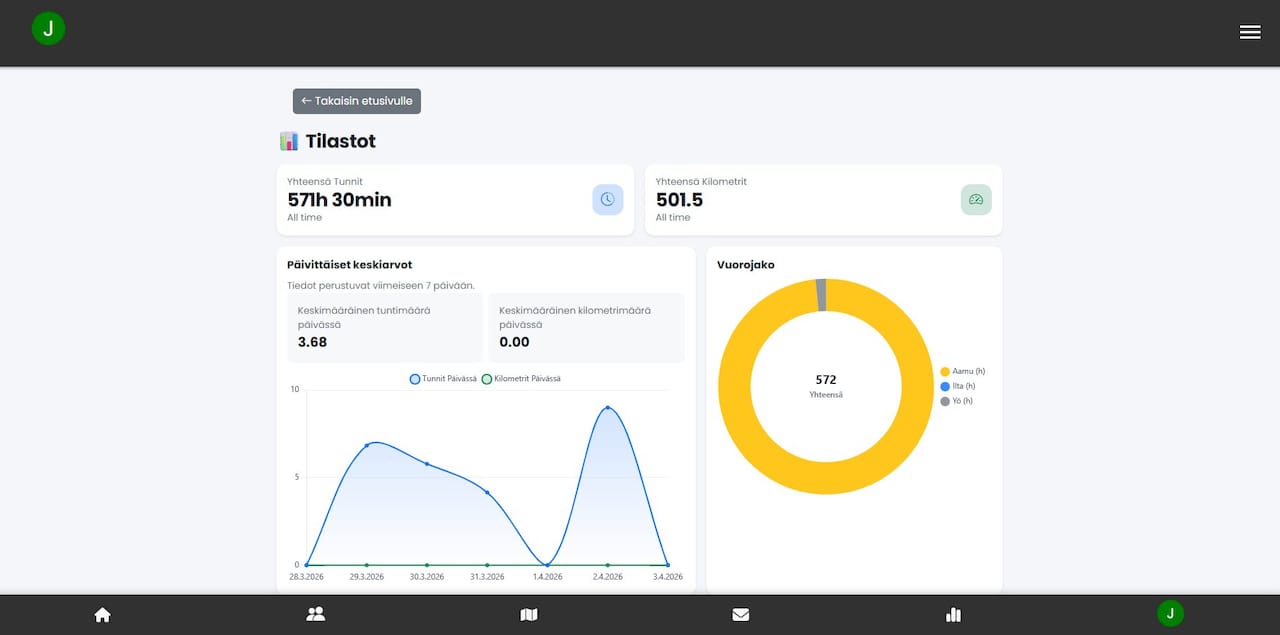This screenshot has width=1280, height=635.
Task: Click the 31.3.2026 data point on the hours line
Action: click(x=487, y=492)
